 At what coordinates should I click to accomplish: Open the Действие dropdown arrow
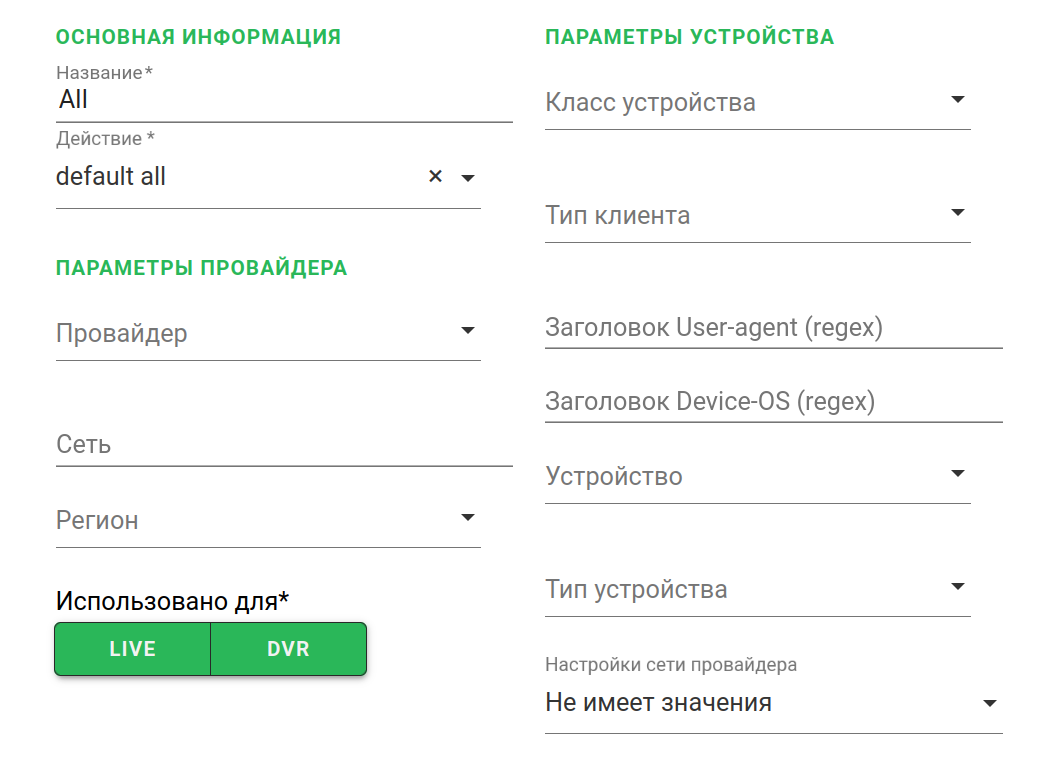click(x=467, y=178)
